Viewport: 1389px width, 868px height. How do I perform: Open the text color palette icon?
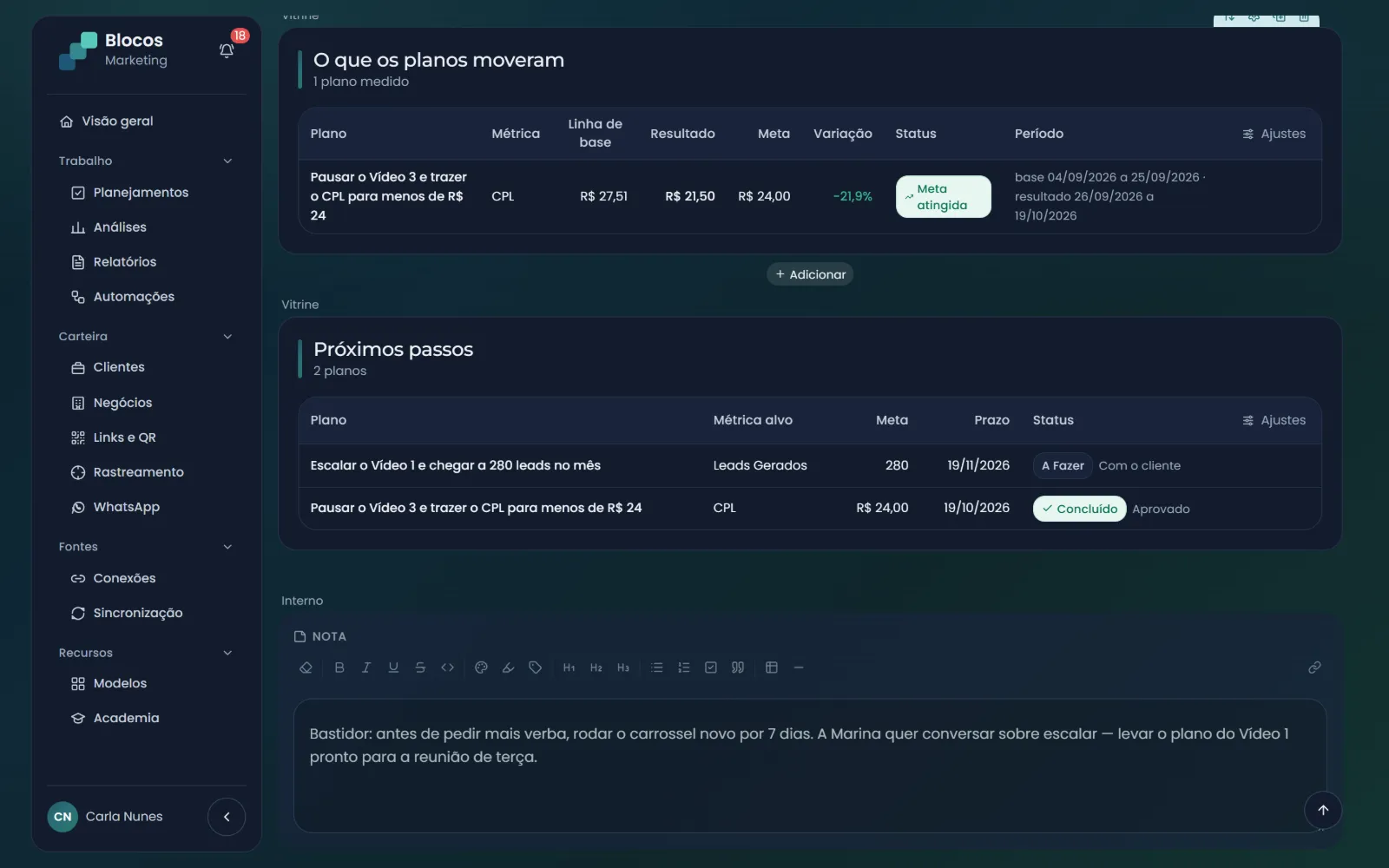click(481, 667)
